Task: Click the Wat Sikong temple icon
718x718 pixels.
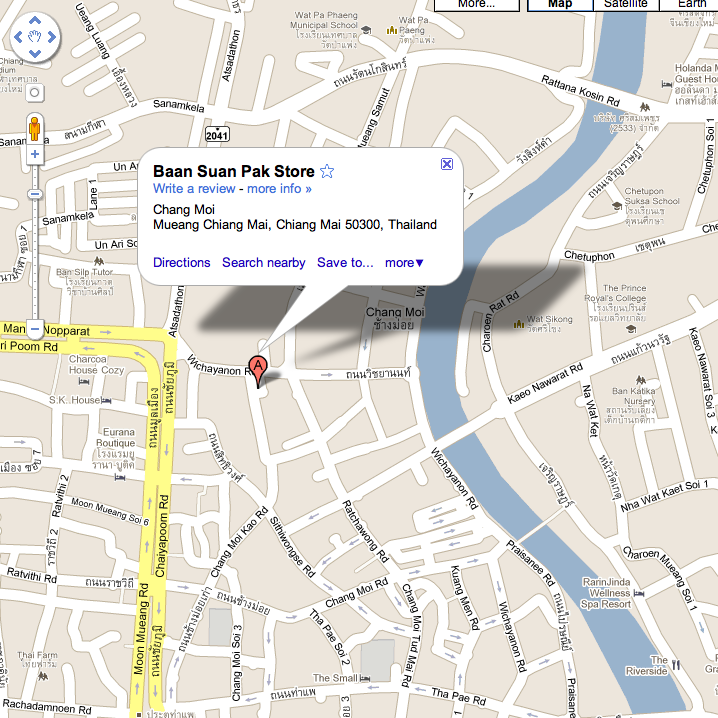Action: pyautogui.click(x=519, y=324)
